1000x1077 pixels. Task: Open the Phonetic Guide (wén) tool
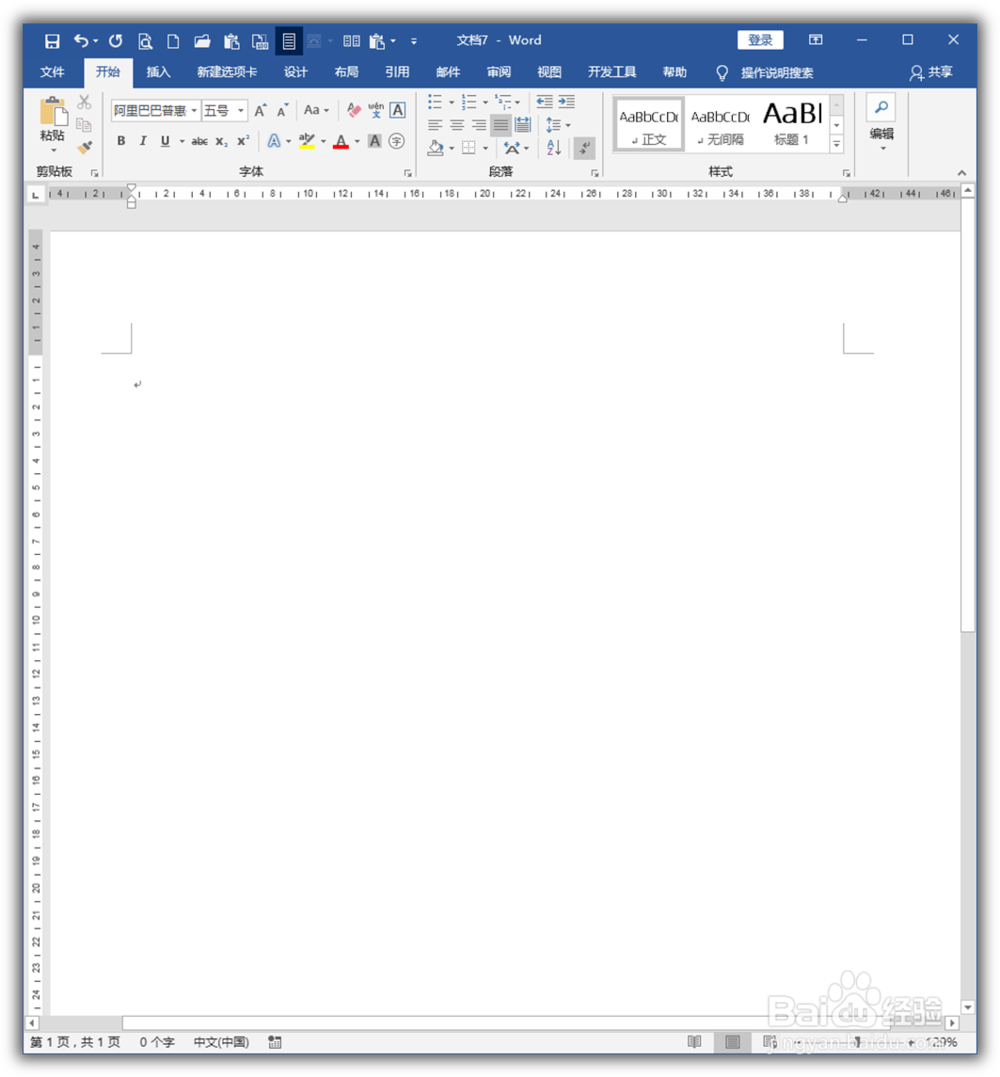point(376,110)
